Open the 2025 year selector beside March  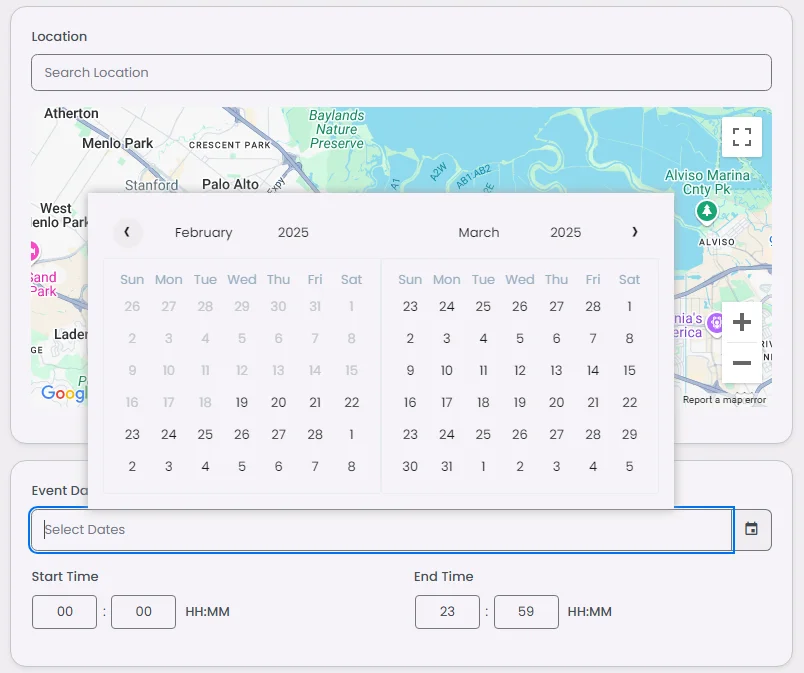pos(565,232)
